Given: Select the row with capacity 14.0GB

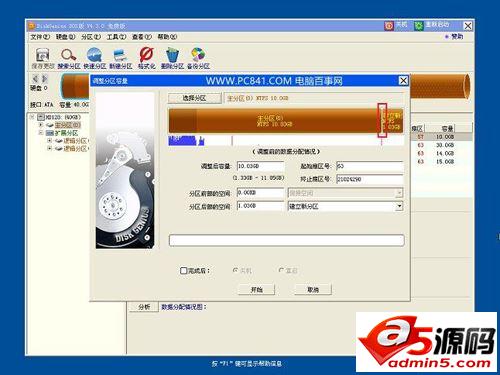Looking at the screenshot, I should (x=441, y=154).
